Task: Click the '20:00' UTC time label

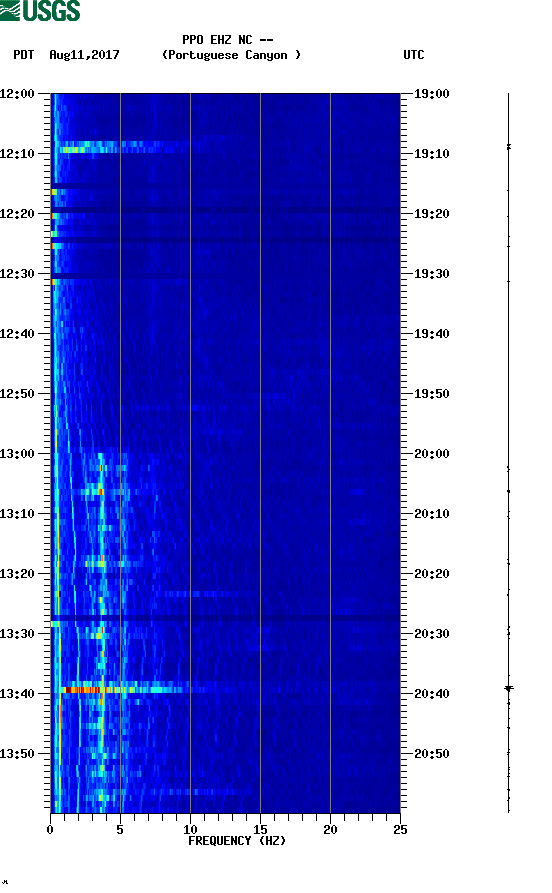Action: (432, 454)
